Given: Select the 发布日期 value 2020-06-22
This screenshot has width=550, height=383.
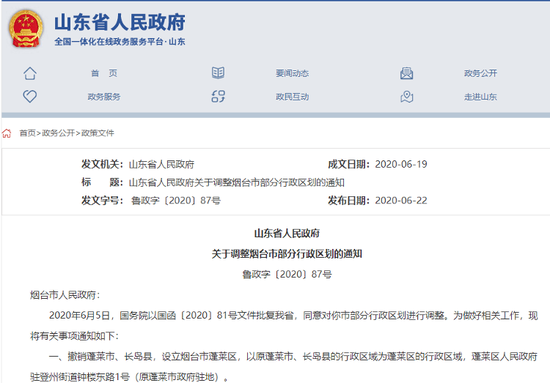Looking at the screenshot, I should (x=401, y=201).
